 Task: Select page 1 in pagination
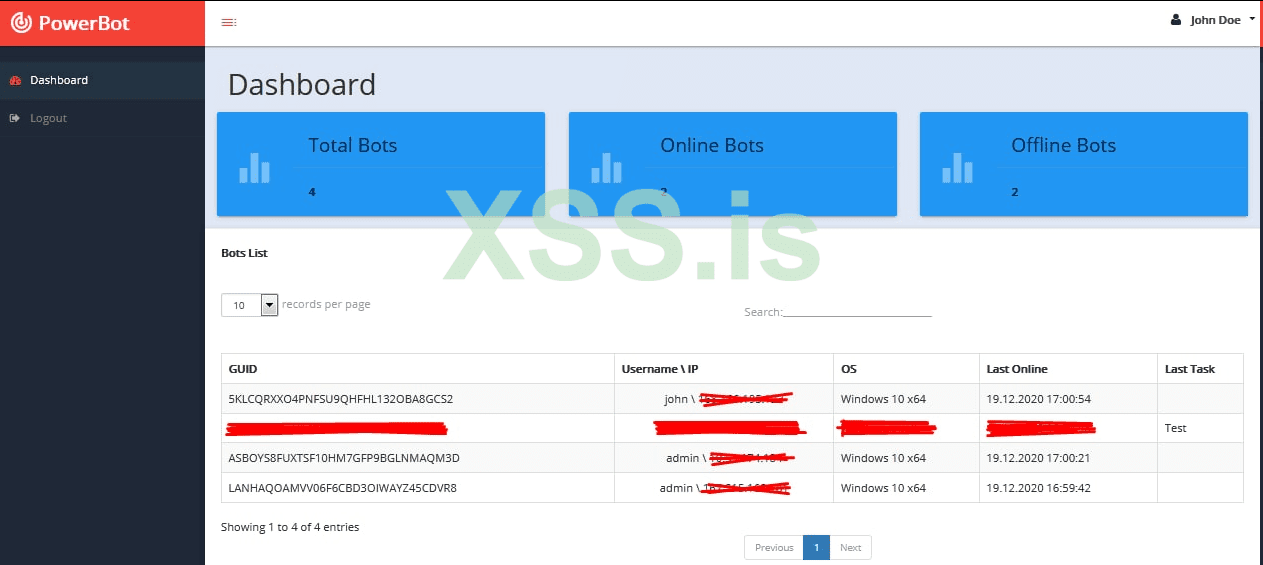(x=816, y=548)
